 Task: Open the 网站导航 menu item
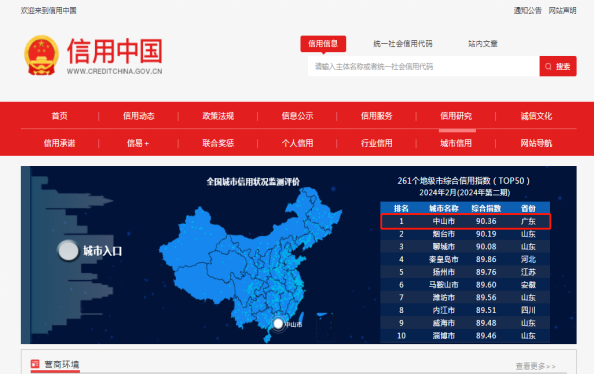536,143
